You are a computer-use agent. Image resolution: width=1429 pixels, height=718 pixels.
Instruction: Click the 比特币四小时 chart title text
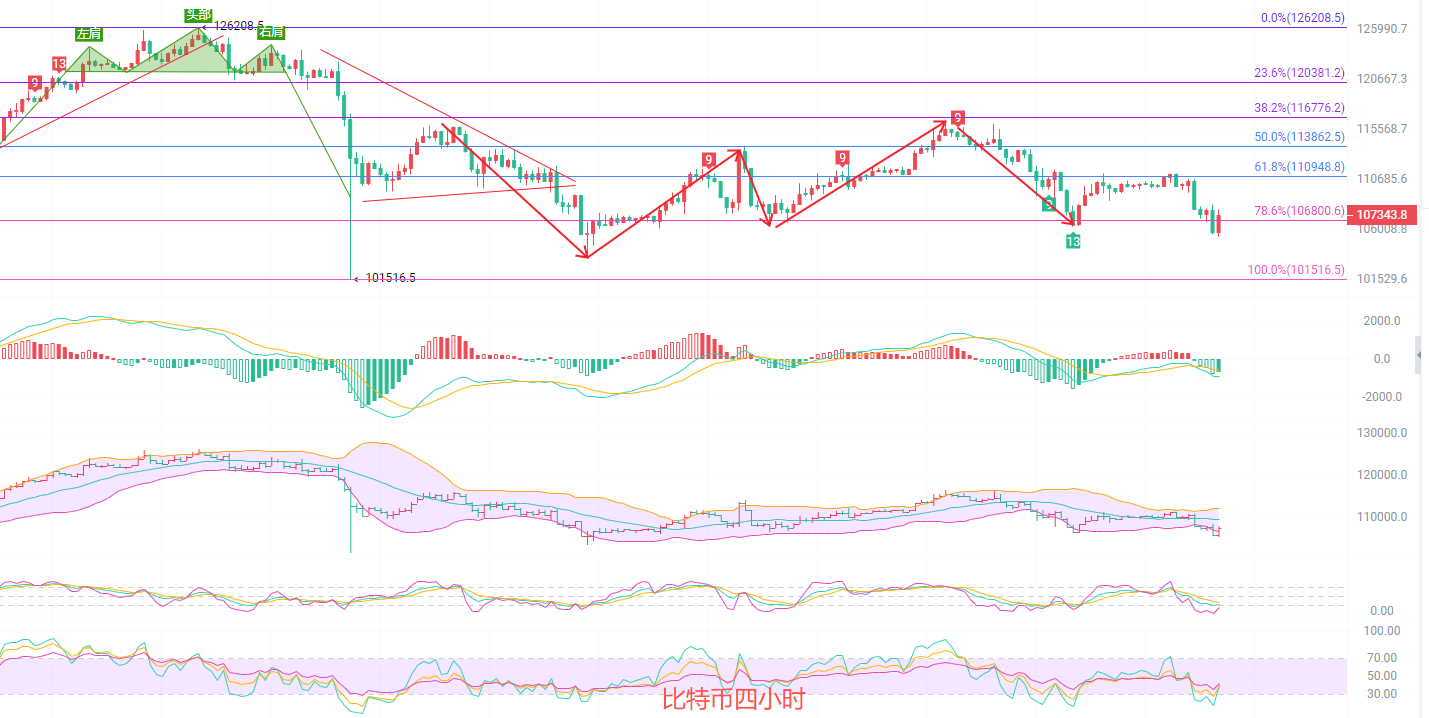[x=733, y=699]
